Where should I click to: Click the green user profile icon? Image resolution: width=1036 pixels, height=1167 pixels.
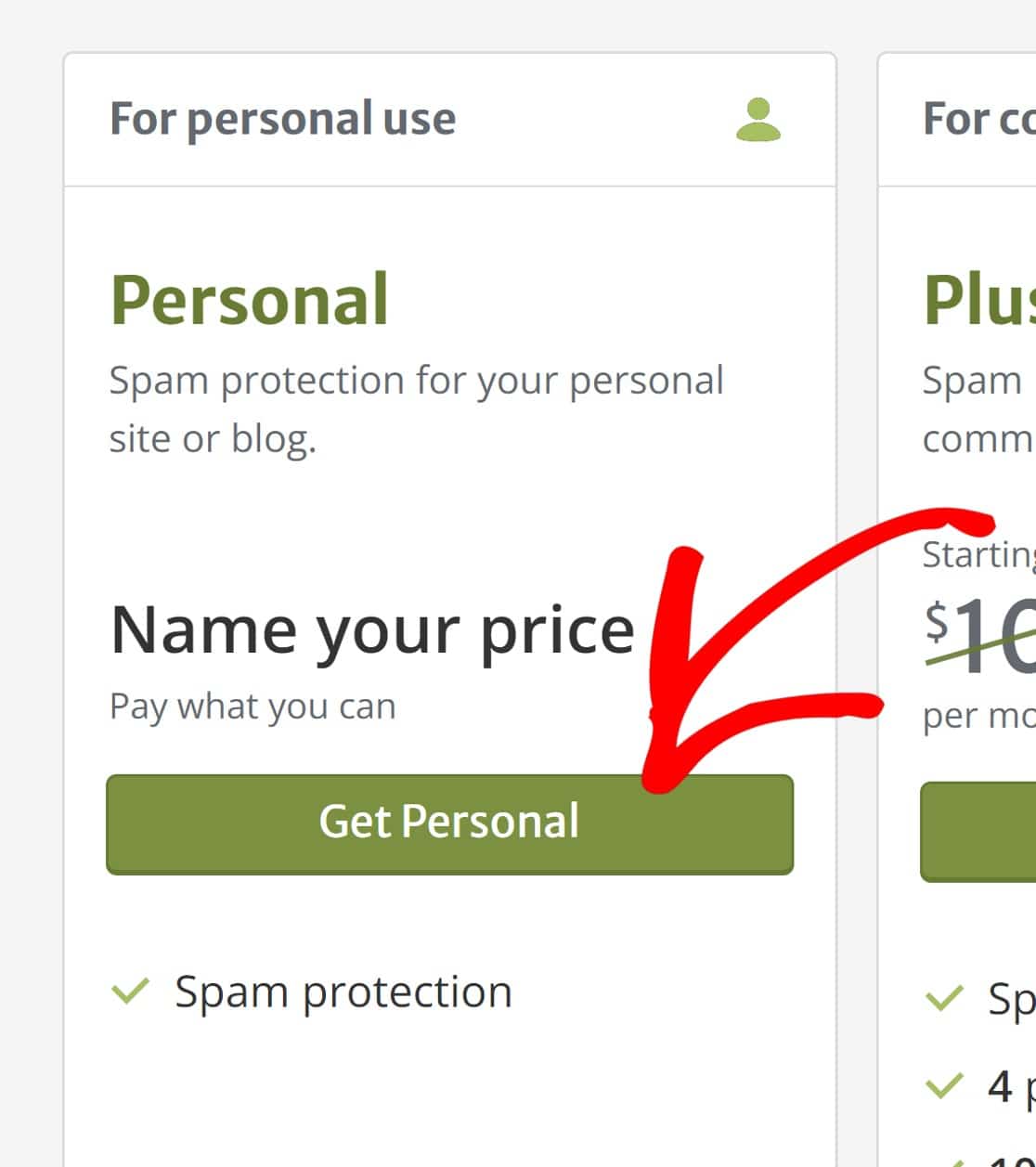[x=758, y=120]
